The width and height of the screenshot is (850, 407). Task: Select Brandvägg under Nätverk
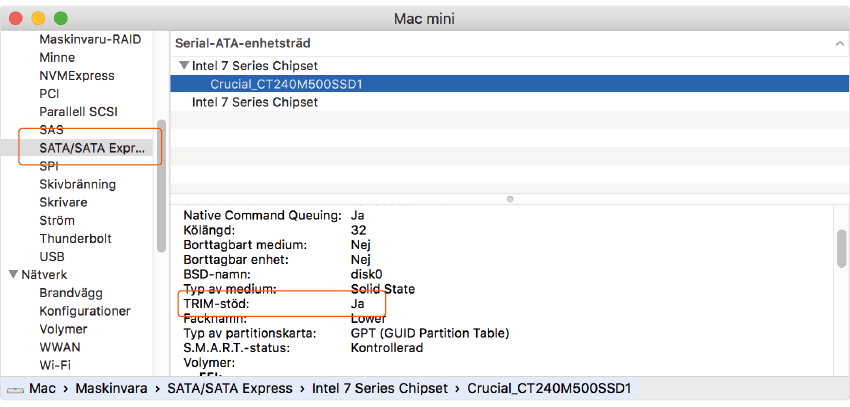pos(71,293)
